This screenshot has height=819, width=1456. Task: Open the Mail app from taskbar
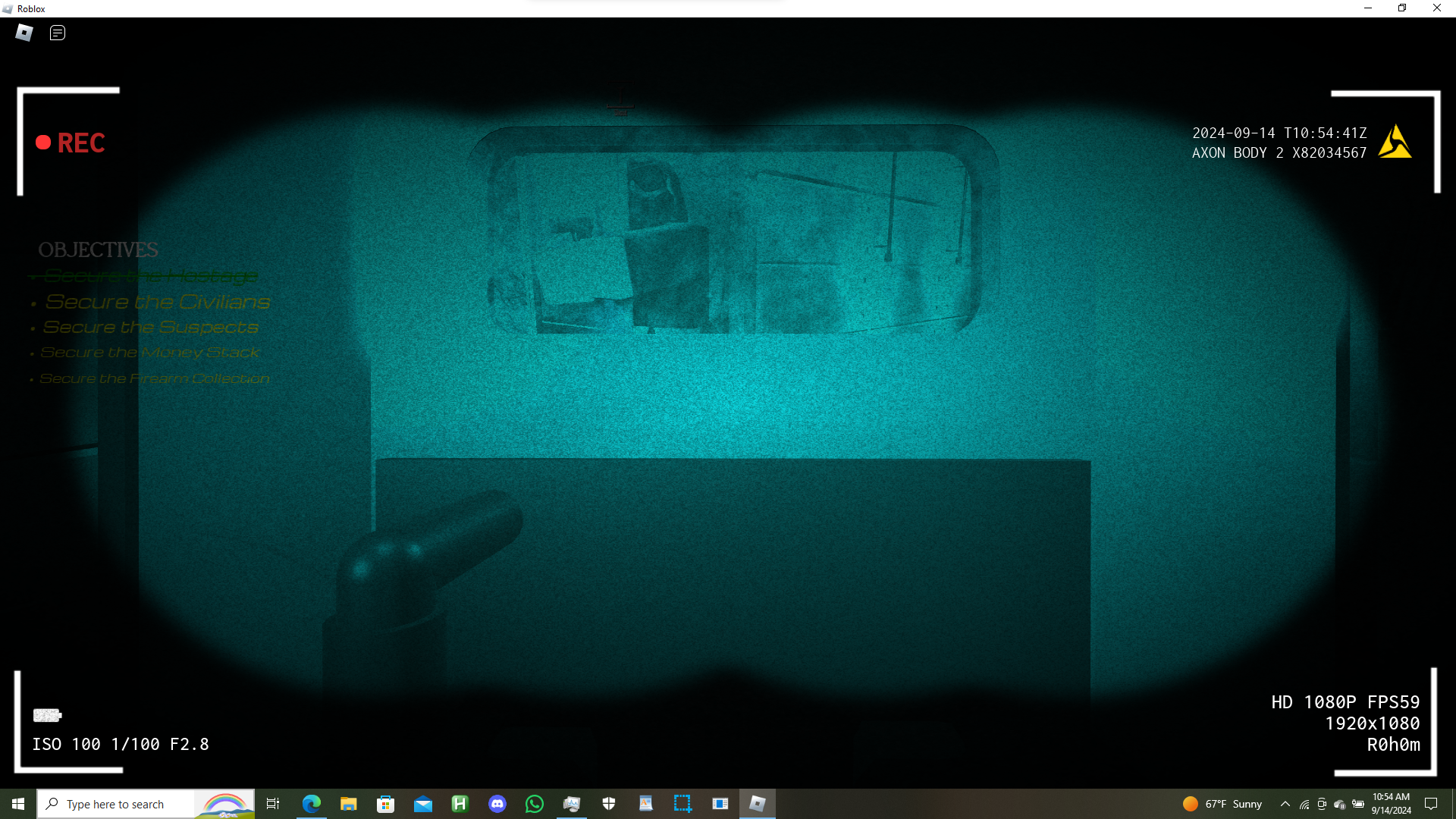coord(423,804)
